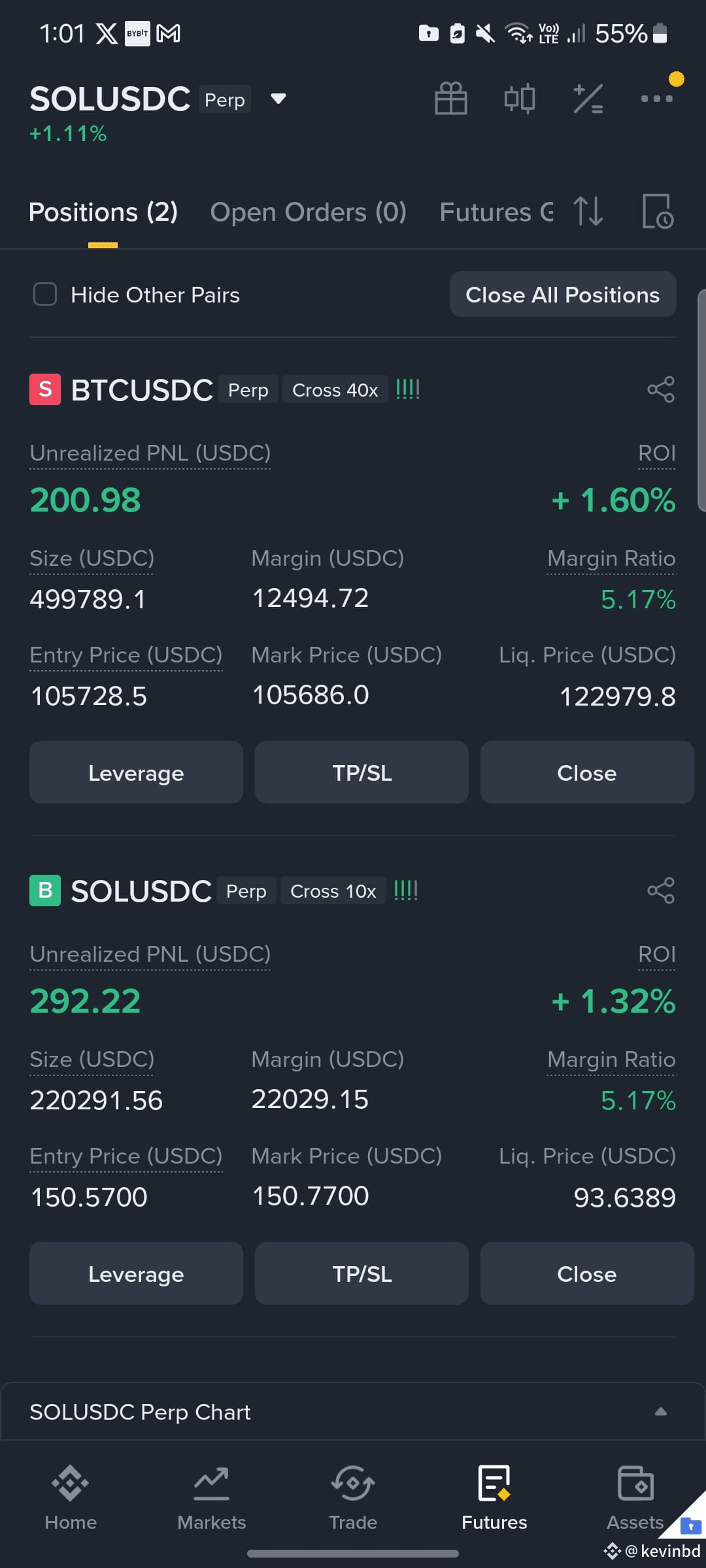706x1568 pixels.
Task: Open TP/SL for the BTCUSDC position
Action: (361, 772)
